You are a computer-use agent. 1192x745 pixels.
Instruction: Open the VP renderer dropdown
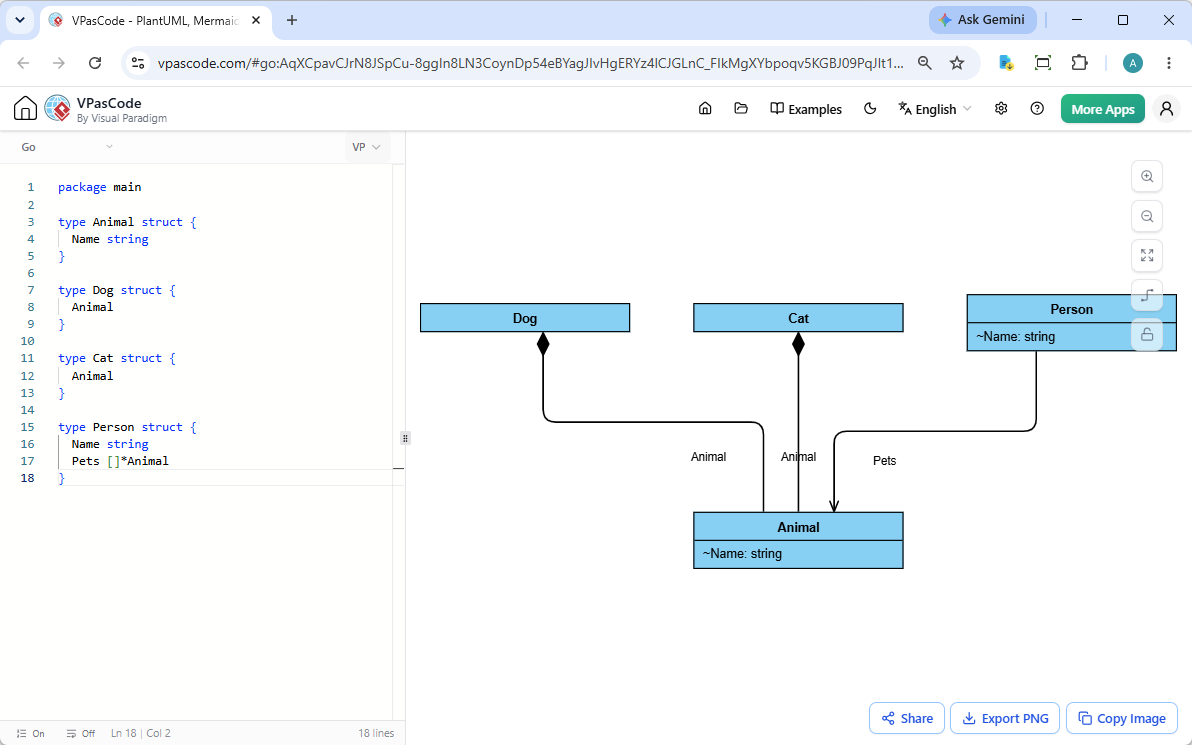[367, 147]
